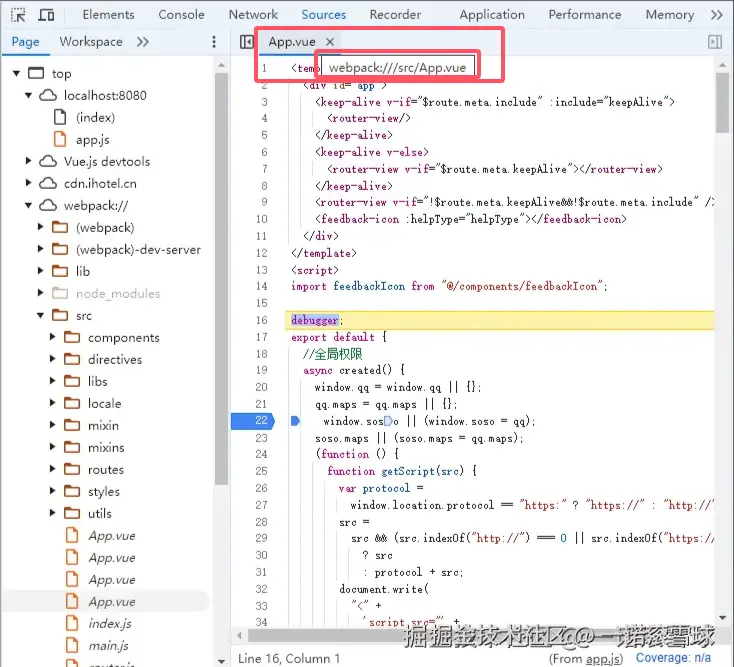The image size is (734, 667).
Task: Select the app.js file icon
Action: point(60,139)
